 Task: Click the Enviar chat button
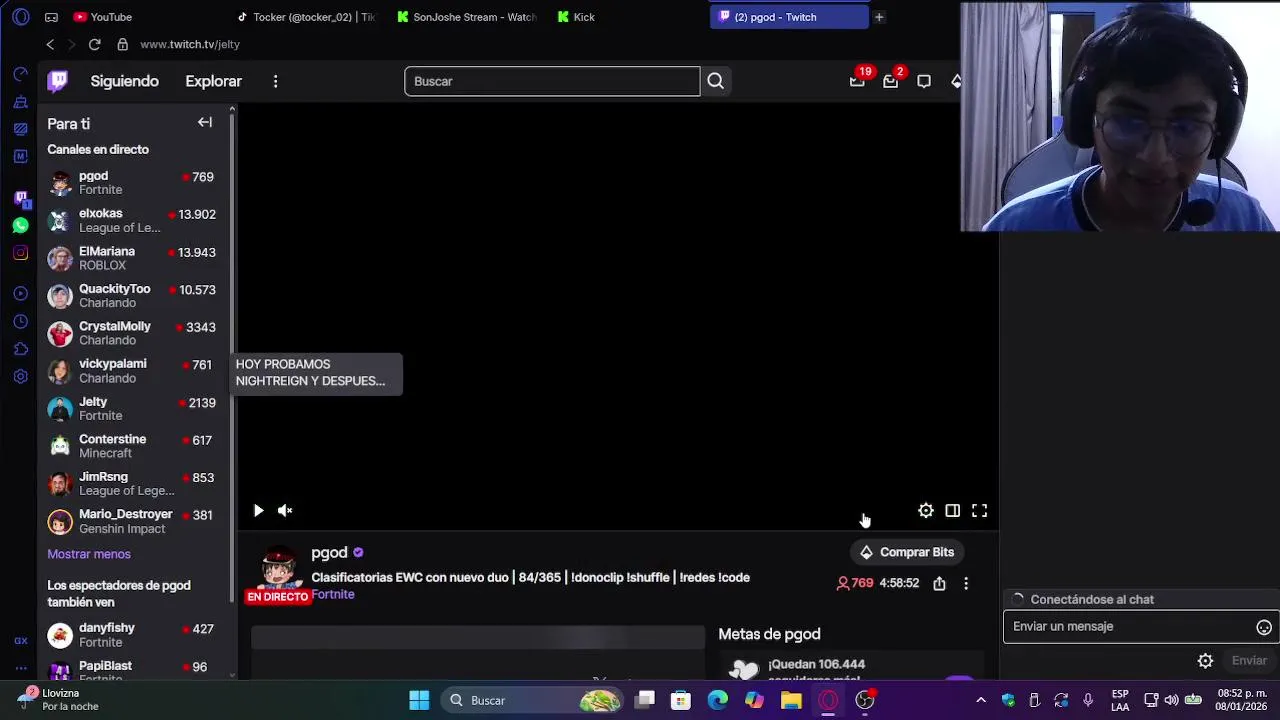[x=1249, y=661]
